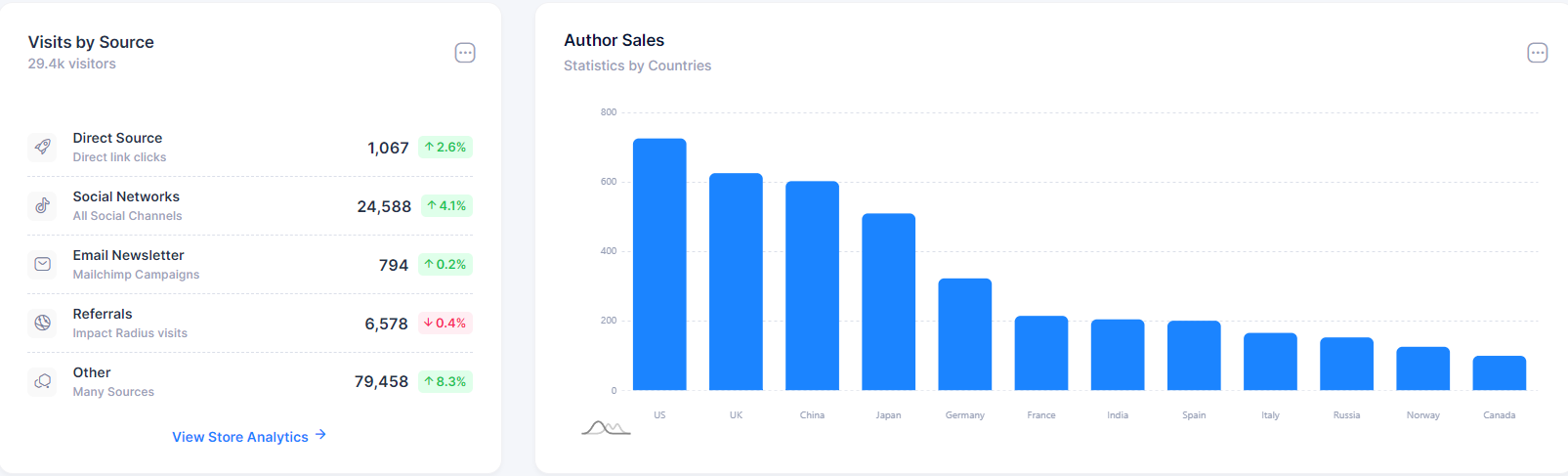Viewport: 1568px width, 476px height.
Task: Click the Other sources chat icon
Action: pyautogui.click(x=43, y=381)
